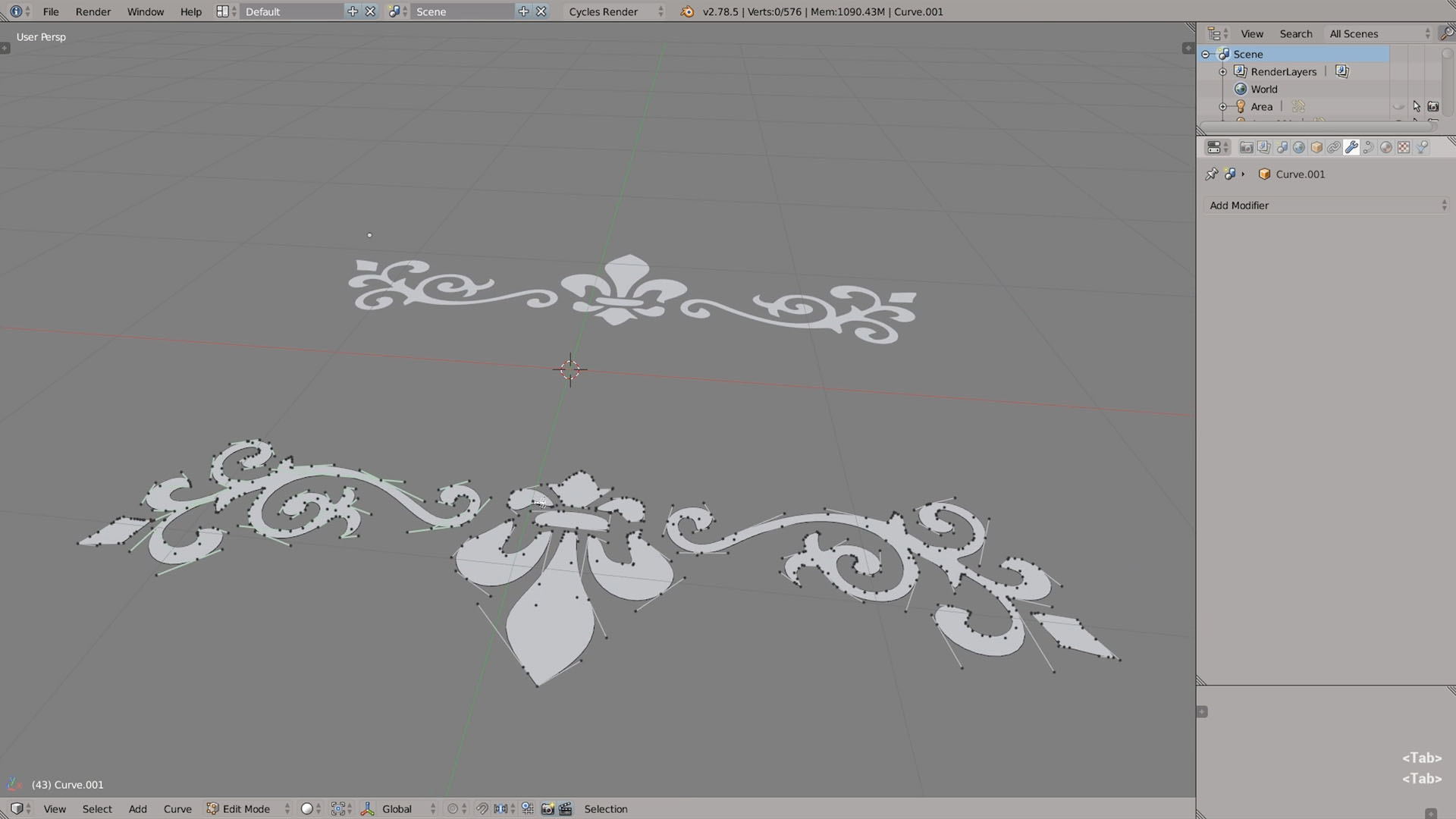
Task: Open the Cycles Render engine dropdown
Action: click(x=615, y=11)
